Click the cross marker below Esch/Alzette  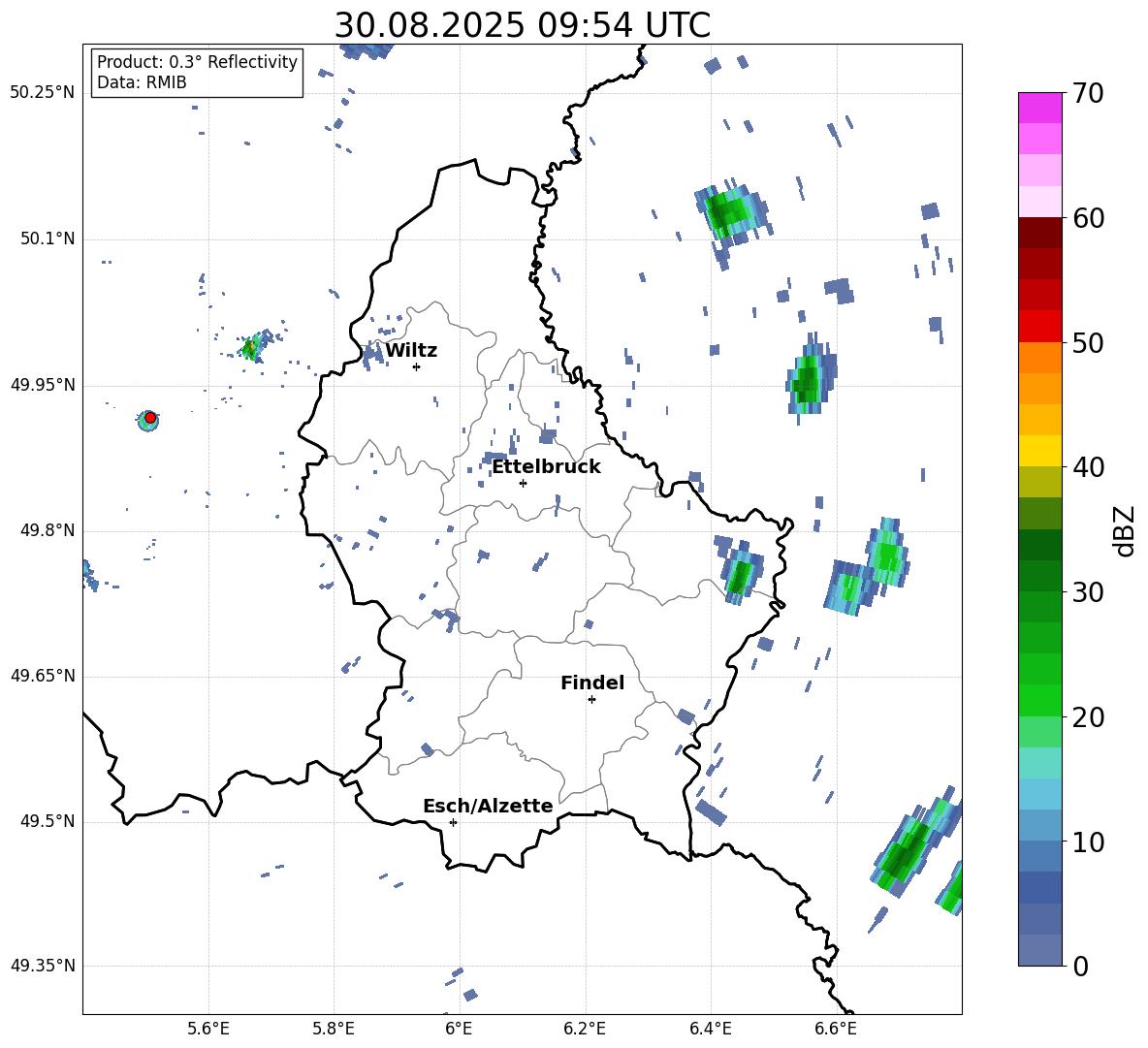[453, 822]
